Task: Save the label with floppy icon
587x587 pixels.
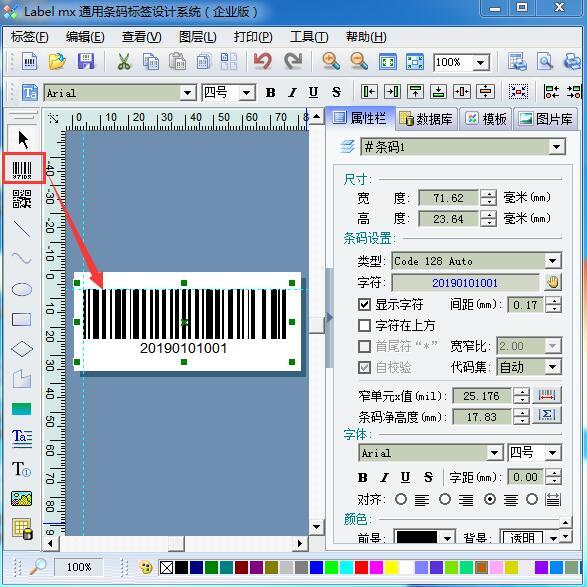Action: point(86,61)
